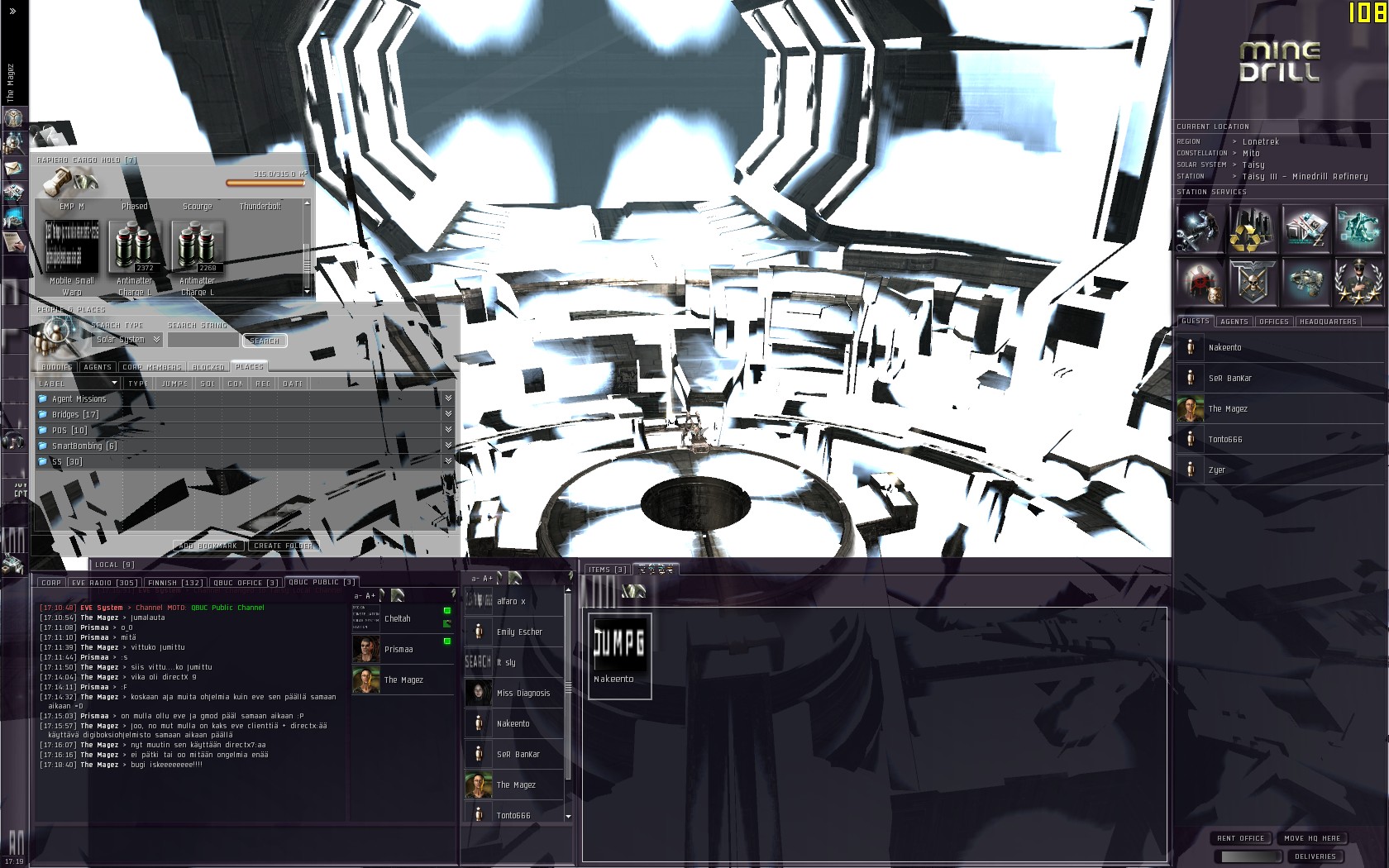Image resolution: width=1389 pixels, height=868 pixels.
Task: Switch to the Finnish [132] chat tab
Action: 175,583
